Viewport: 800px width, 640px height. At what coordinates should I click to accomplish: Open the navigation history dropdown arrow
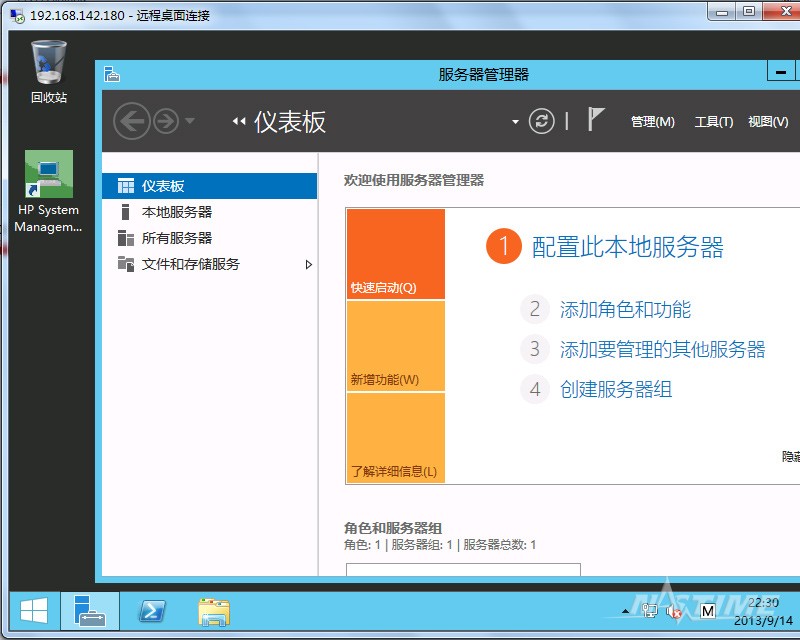pos(190,121)
